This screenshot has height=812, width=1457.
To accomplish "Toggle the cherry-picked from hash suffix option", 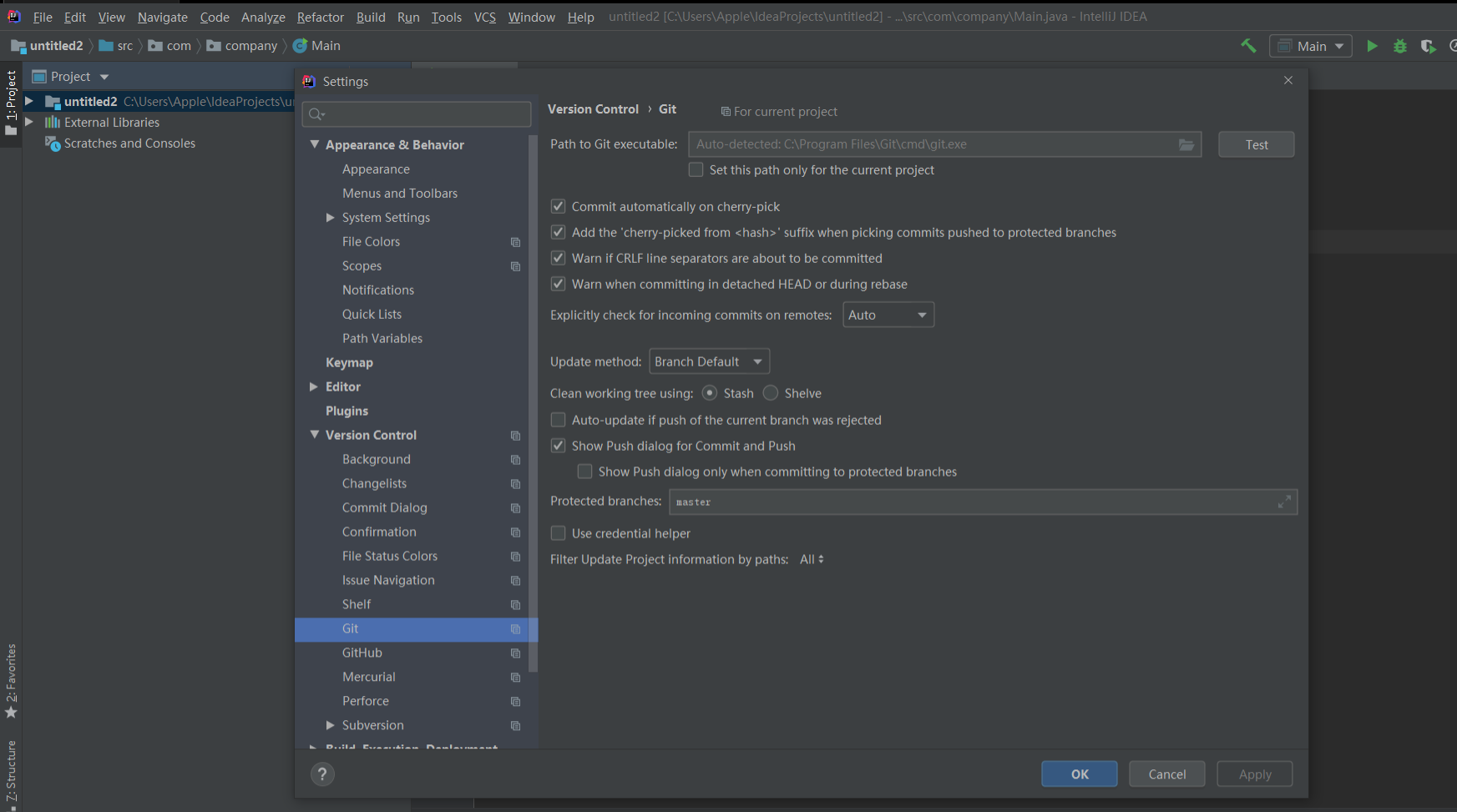I will click(x=558, y=232).
